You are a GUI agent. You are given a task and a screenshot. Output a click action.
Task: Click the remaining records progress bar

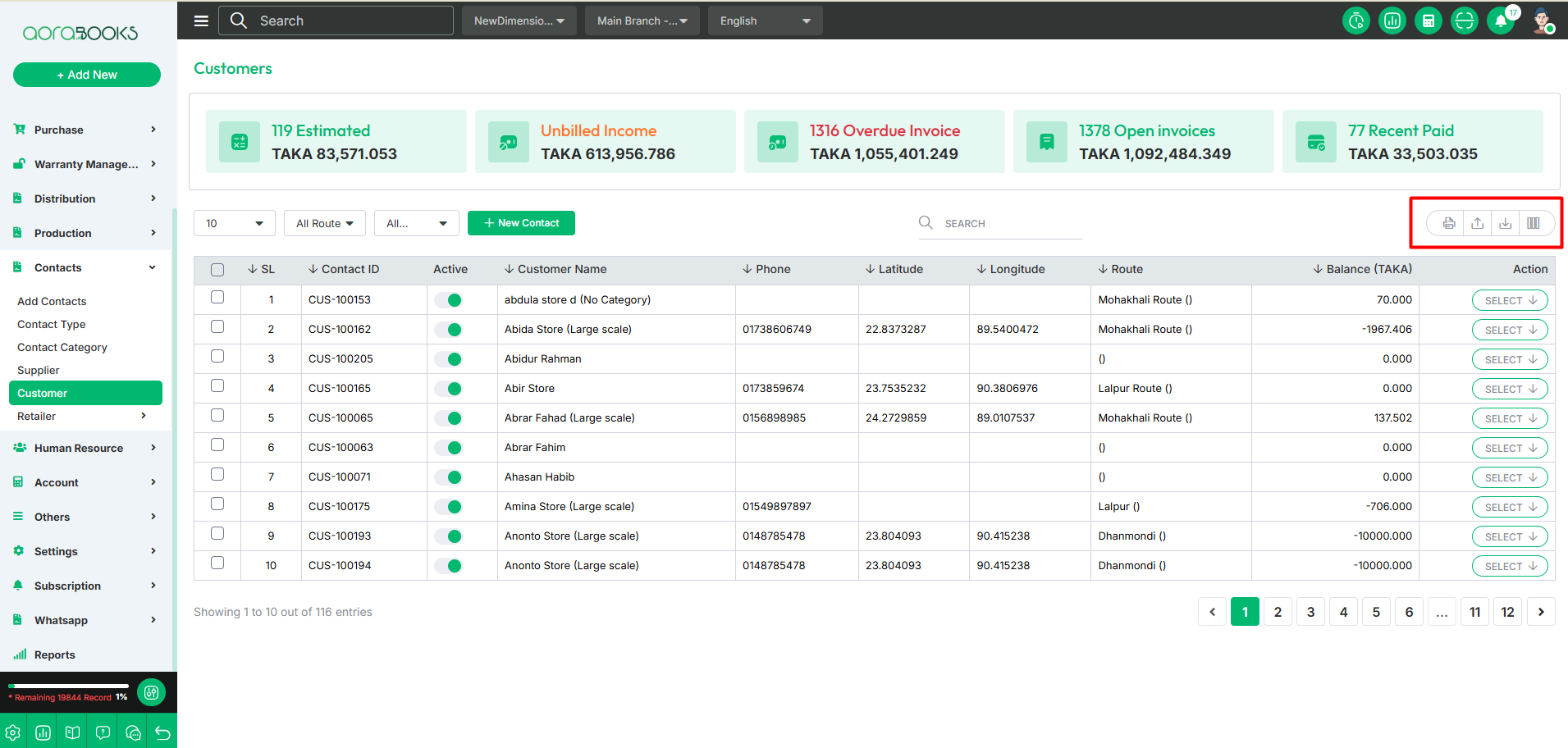pos(69,686)
